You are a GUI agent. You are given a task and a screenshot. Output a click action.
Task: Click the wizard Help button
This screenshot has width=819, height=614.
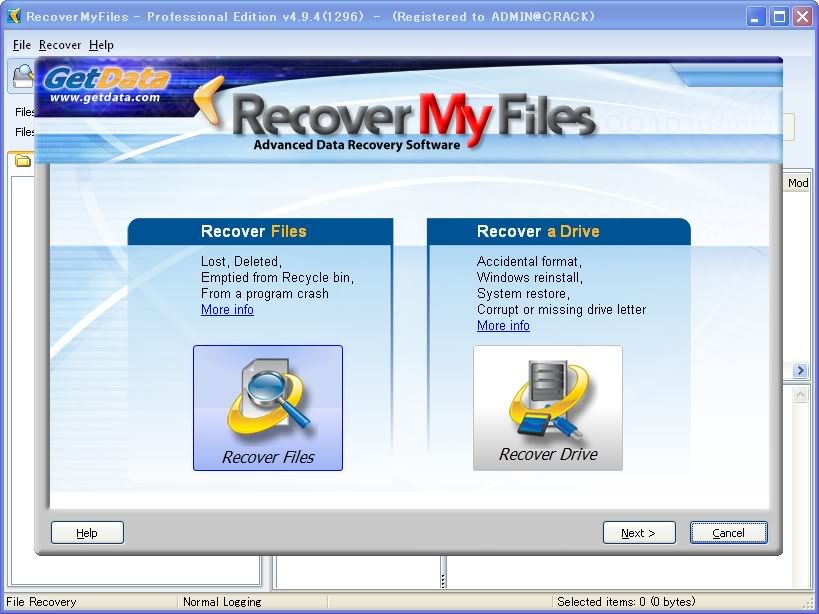click(87, 533)
